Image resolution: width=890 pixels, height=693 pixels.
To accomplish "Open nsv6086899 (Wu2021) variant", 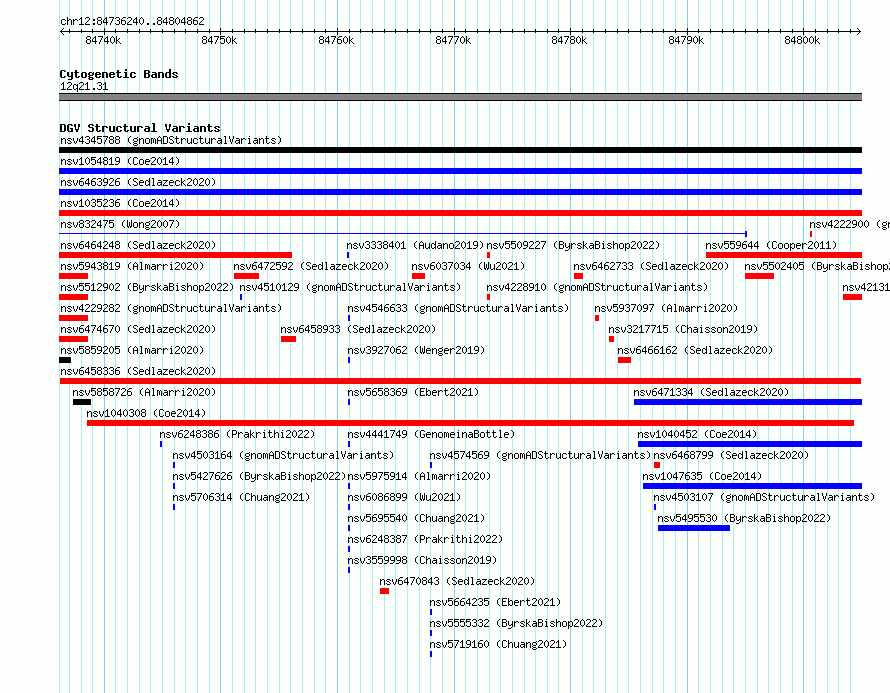I will tap(404, 497).
